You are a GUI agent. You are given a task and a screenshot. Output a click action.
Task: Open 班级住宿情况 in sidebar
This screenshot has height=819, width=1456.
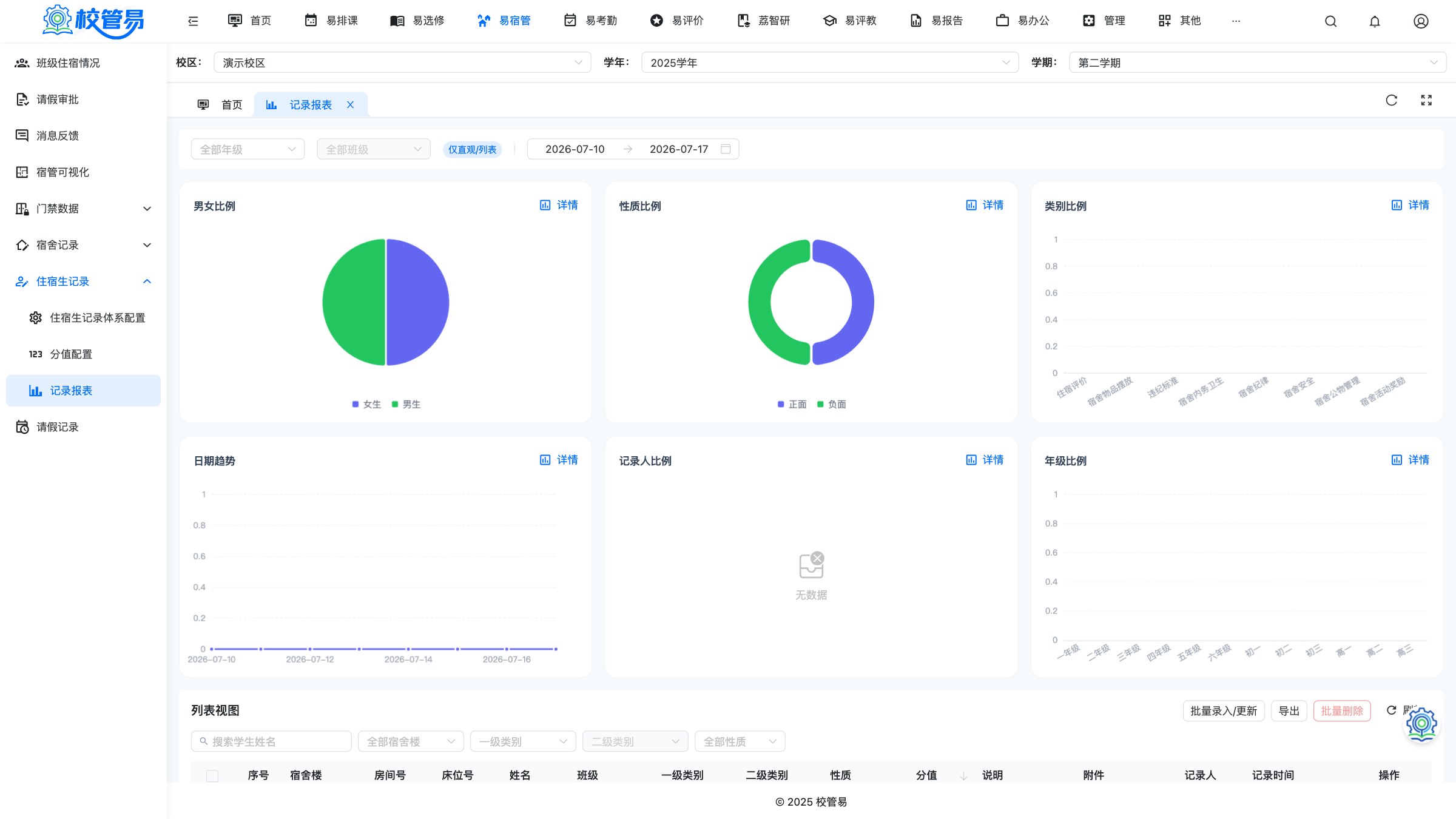point(83,63)
